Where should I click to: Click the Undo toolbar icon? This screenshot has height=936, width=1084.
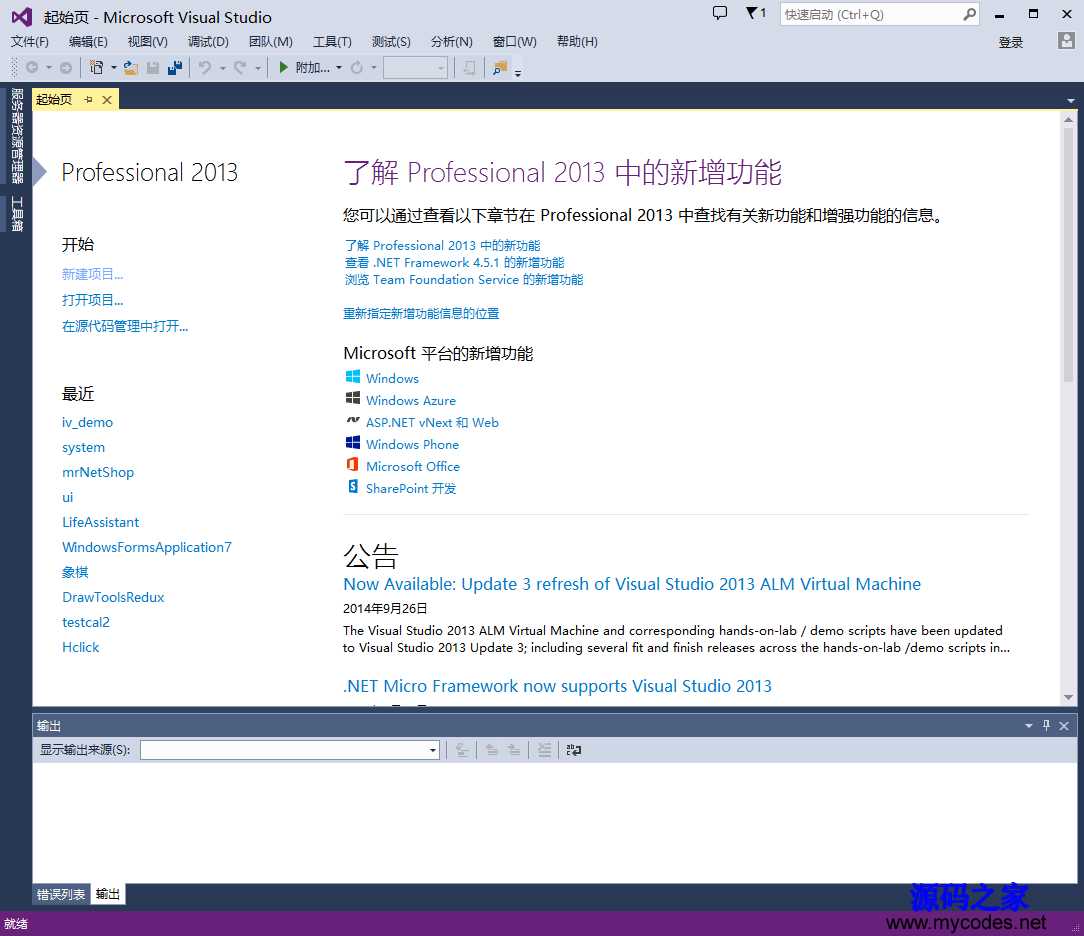pos(205,68)
